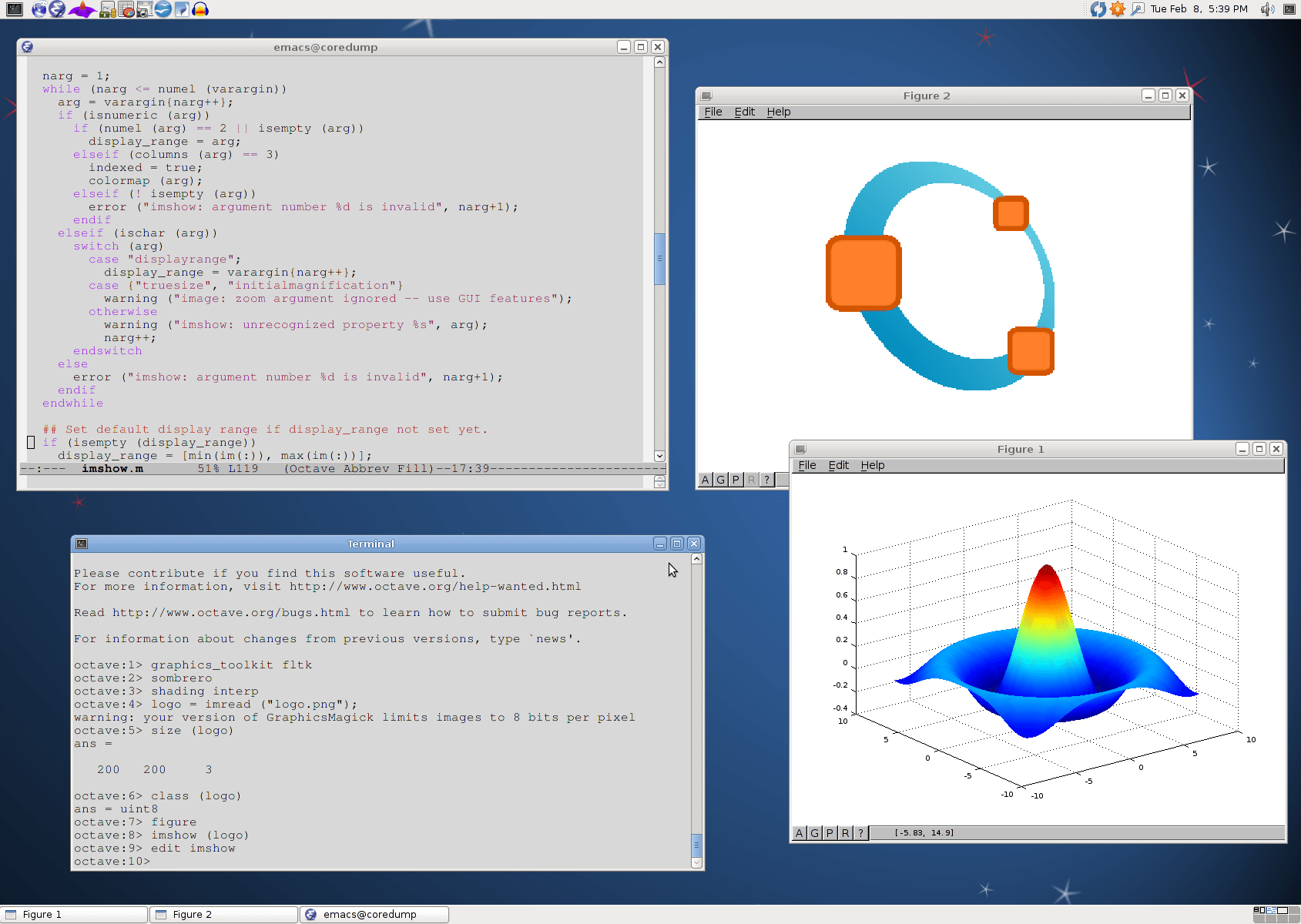
Task: Open the File menu in Figure 1
Action: [x=807, y=465]
